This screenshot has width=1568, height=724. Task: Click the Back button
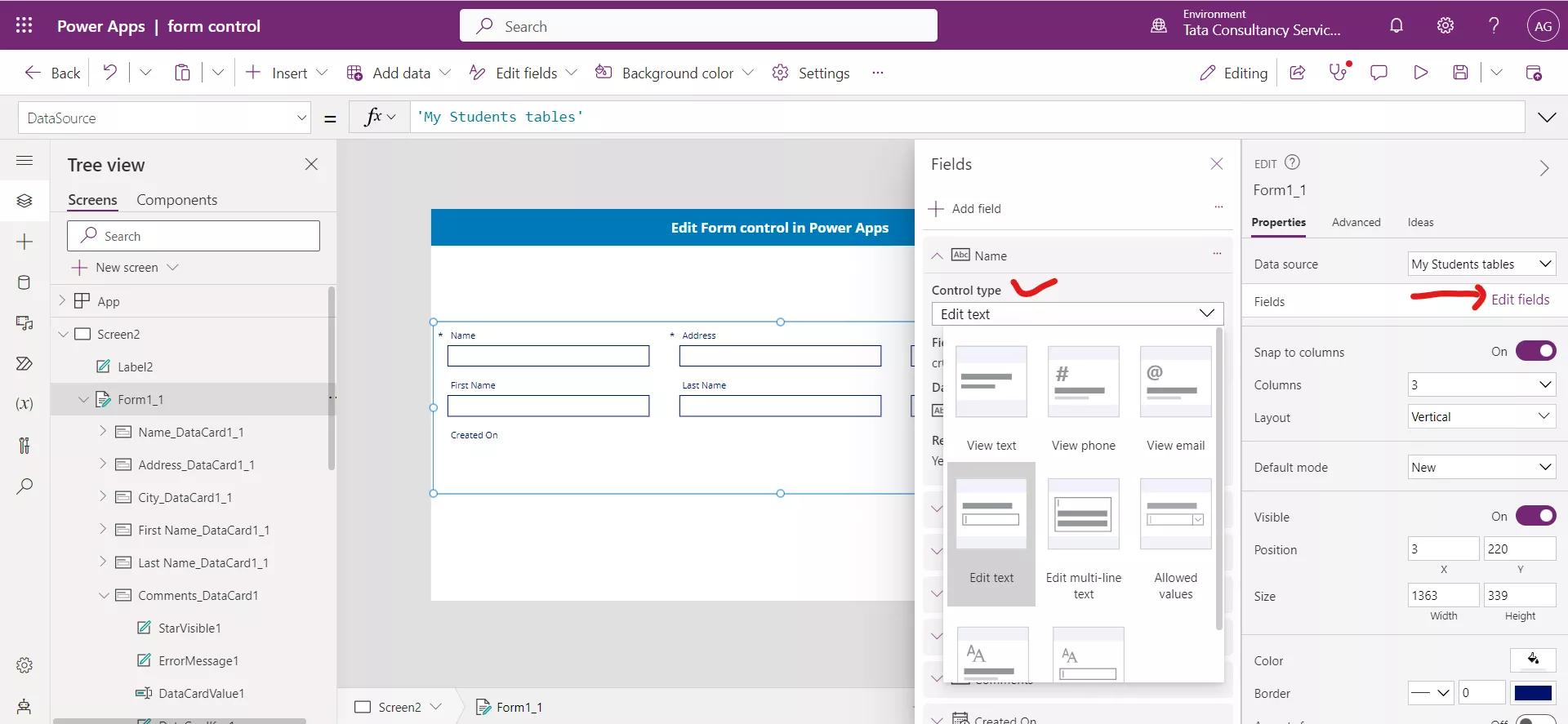click(52, 73)
